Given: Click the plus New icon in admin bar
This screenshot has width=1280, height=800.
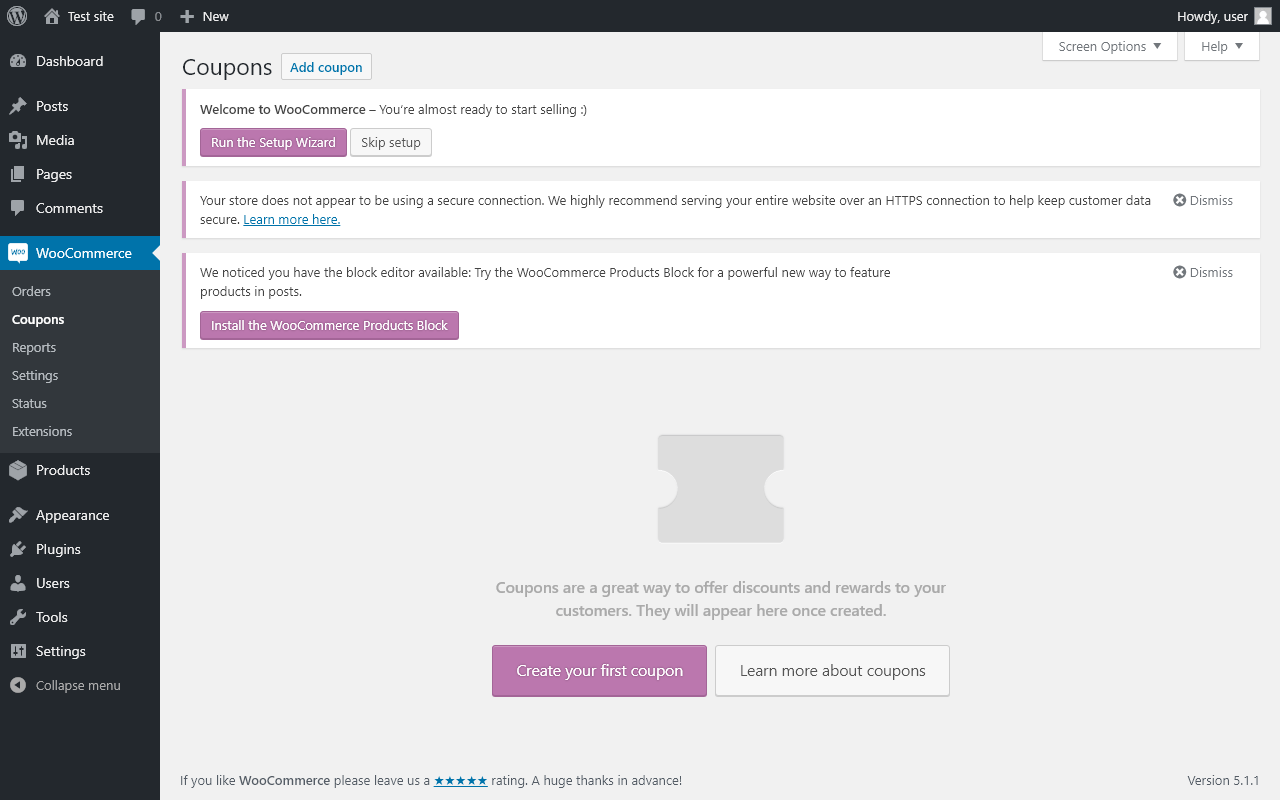Looking at the screenshot, I should point(186,16).
